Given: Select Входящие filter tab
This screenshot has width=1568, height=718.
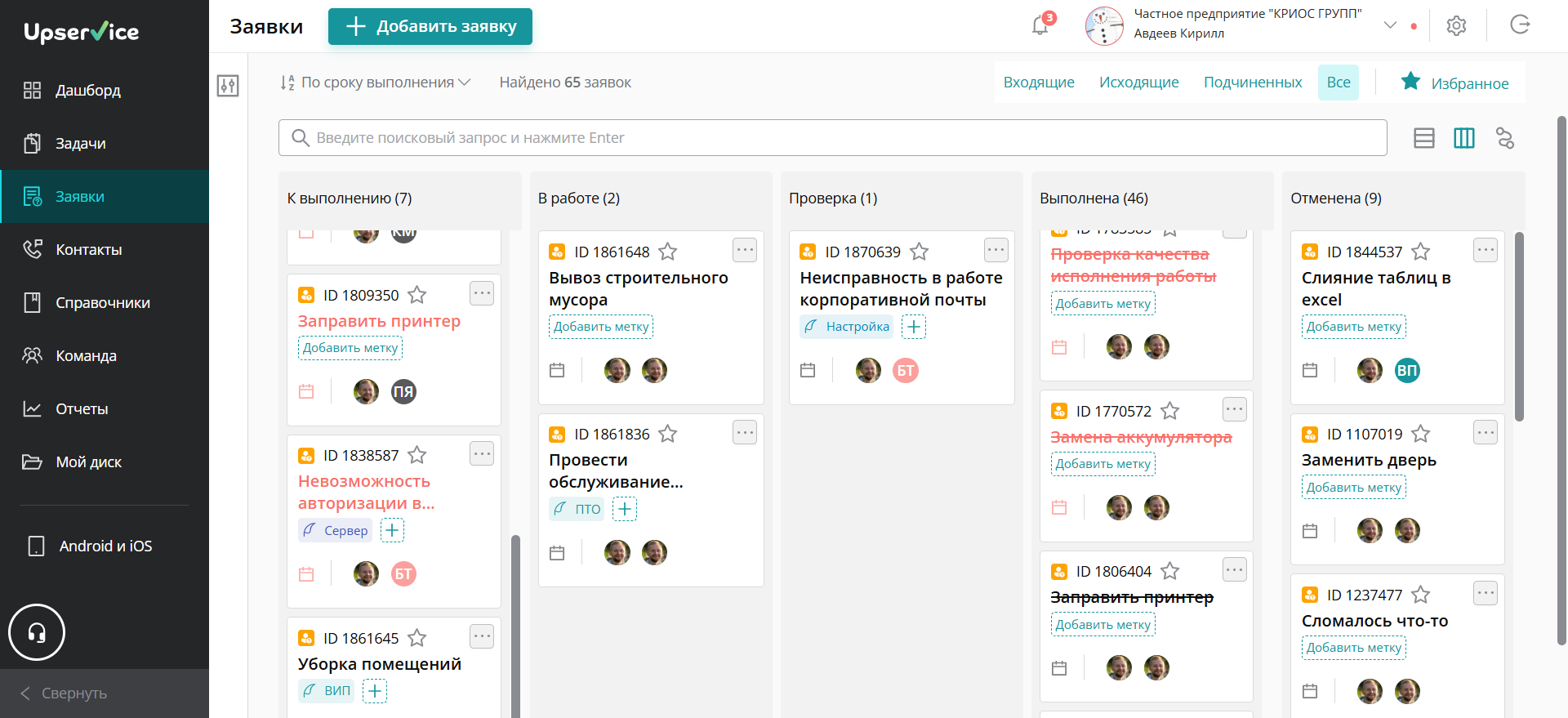Looking at the screenshot, I should coord(1039,83).
